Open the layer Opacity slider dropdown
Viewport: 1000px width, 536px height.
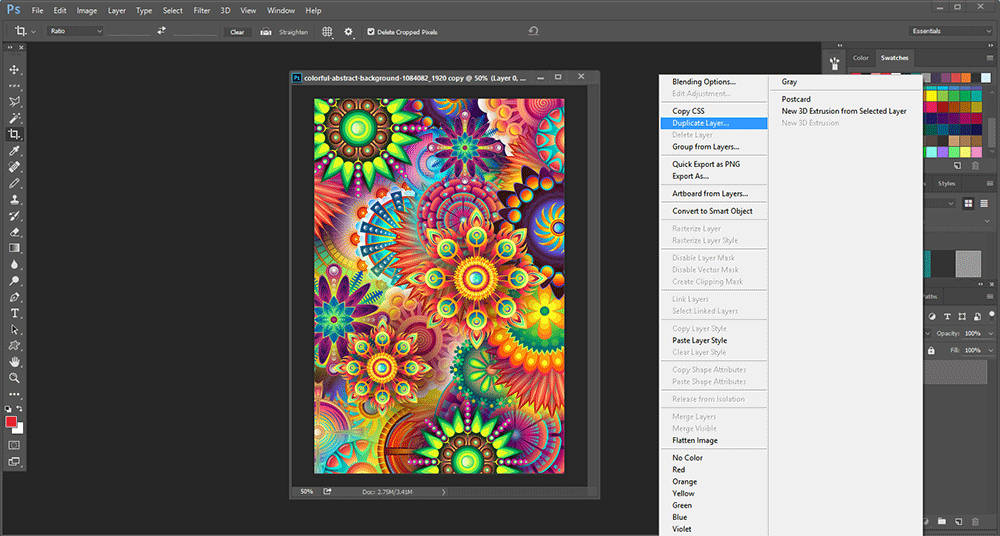point(991,333)
